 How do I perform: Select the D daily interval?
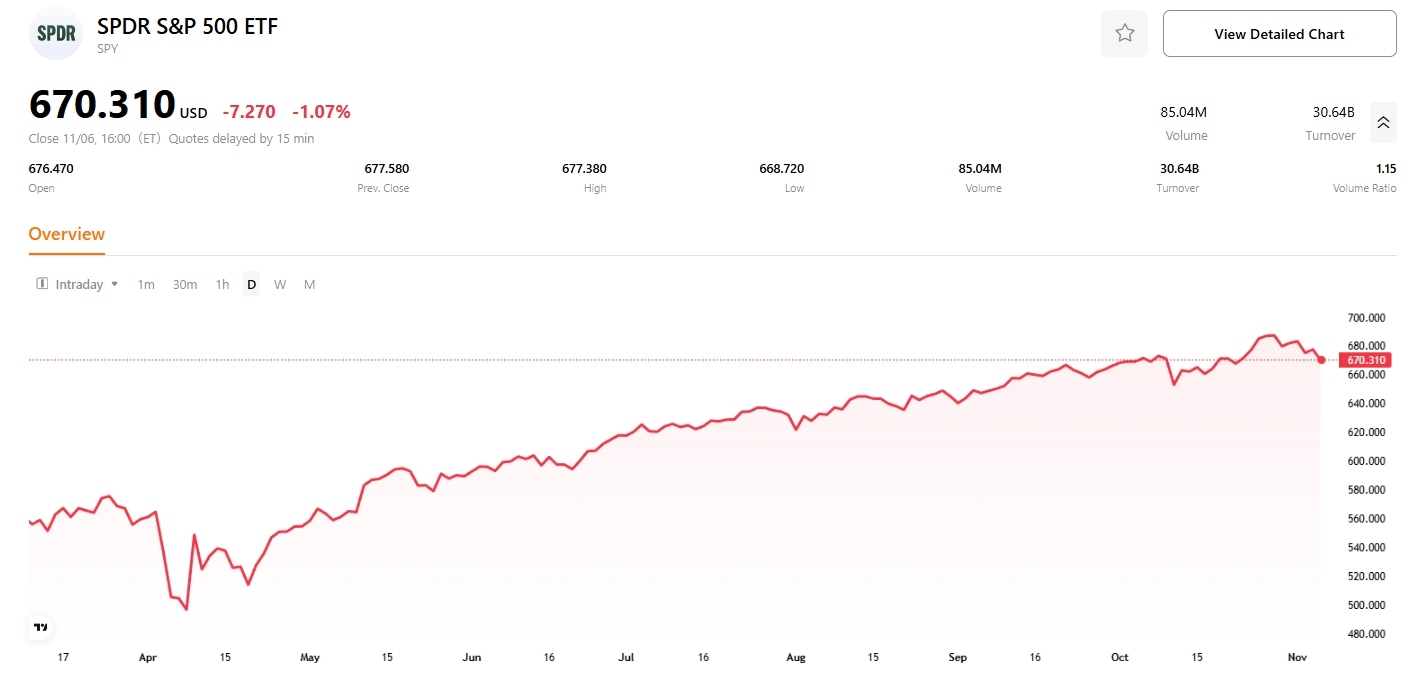click(251, 284)
